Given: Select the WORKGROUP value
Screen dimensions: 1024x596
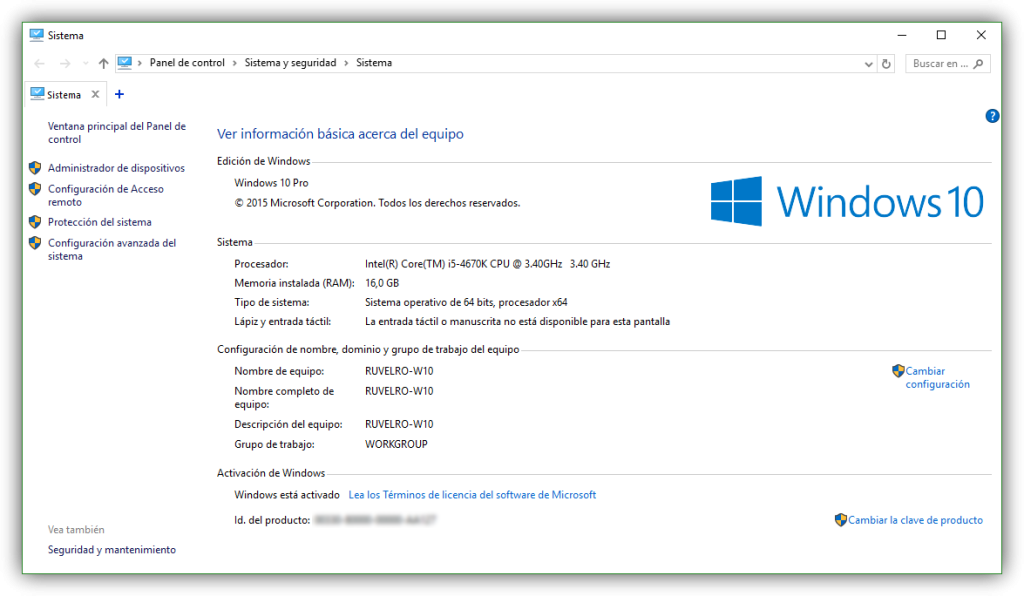Looking at the screenshot, I should 396,444.
